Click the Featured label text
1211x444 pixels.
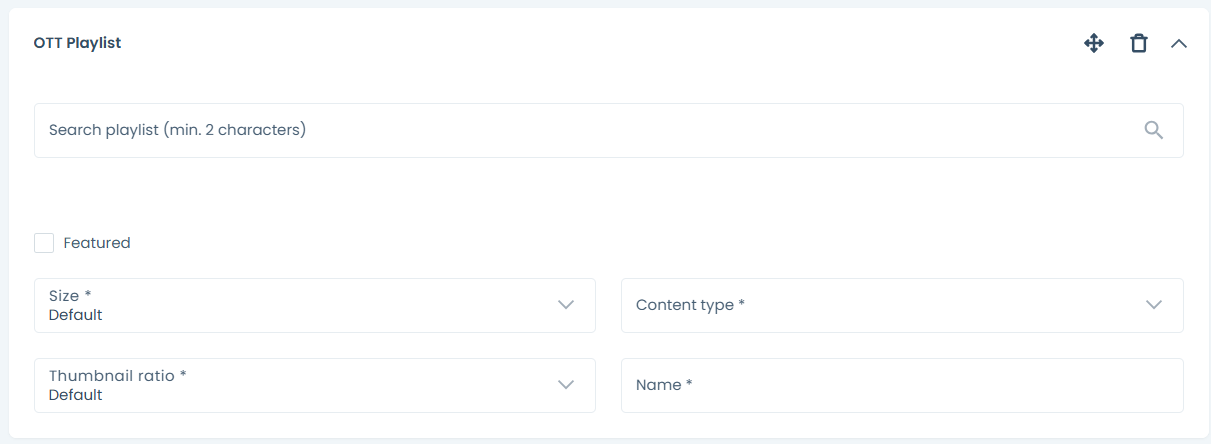(97, 243)
